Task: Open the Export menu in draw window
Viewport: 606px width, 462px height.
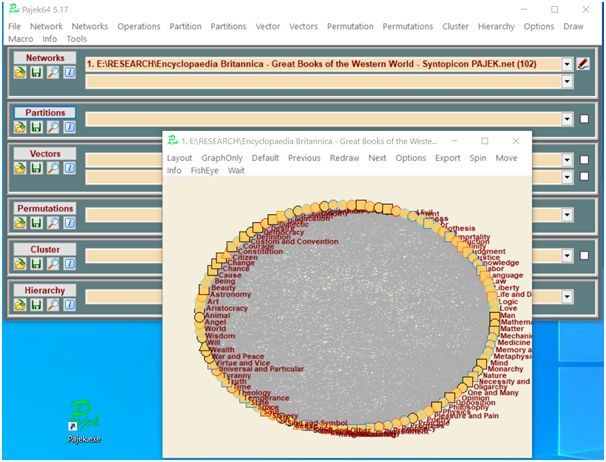Action: tap(448, 158)
